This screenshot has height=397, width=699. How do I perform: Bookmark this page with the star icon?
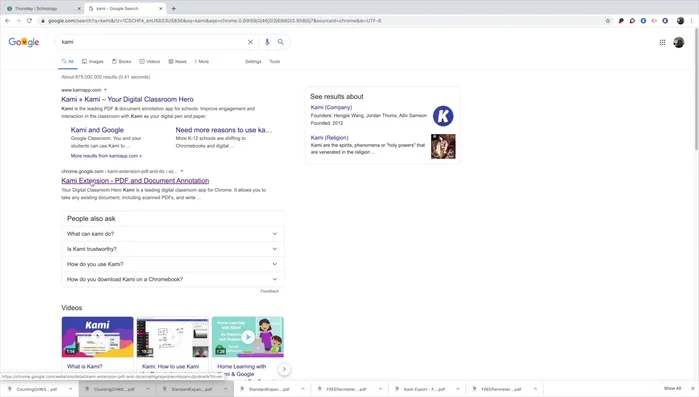(x=608, y=20)
